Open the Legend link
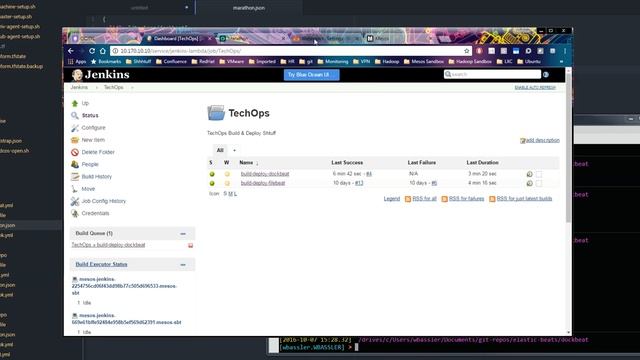The width and height of the screenshot is (640, 360). [x=392, y=199]
